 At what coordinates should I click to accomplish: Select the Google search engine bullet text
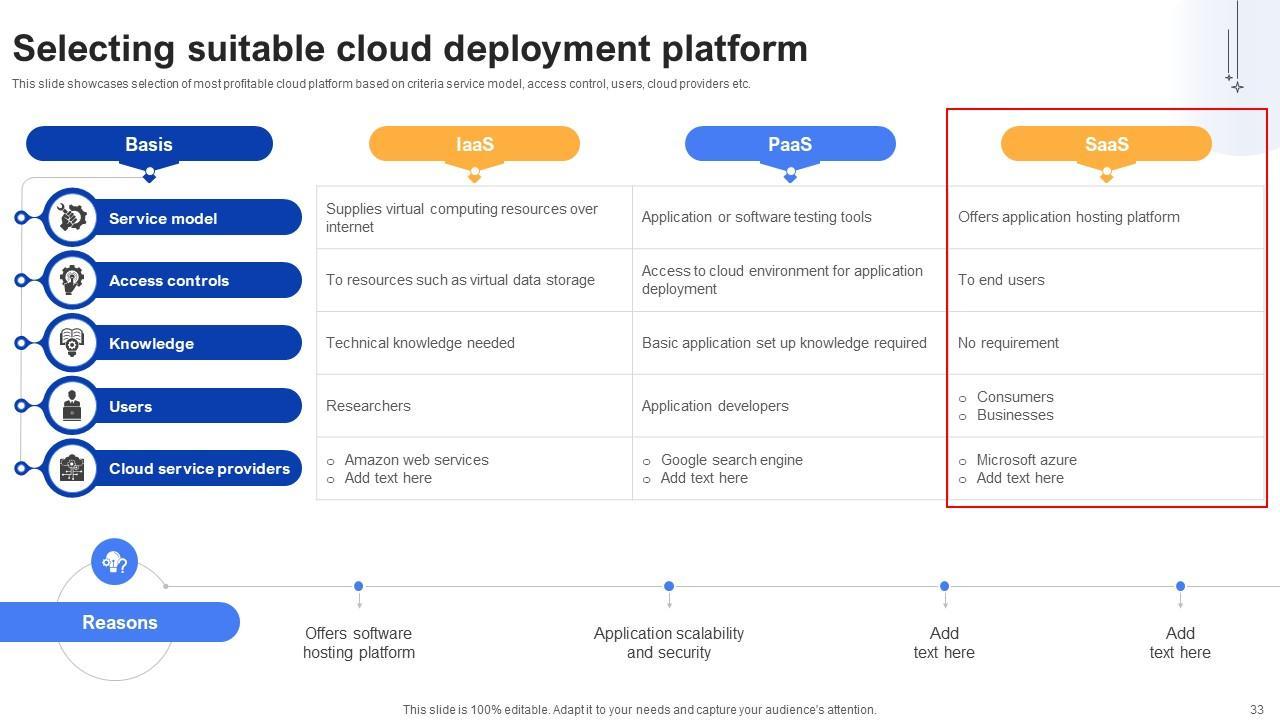click(731, 460)
